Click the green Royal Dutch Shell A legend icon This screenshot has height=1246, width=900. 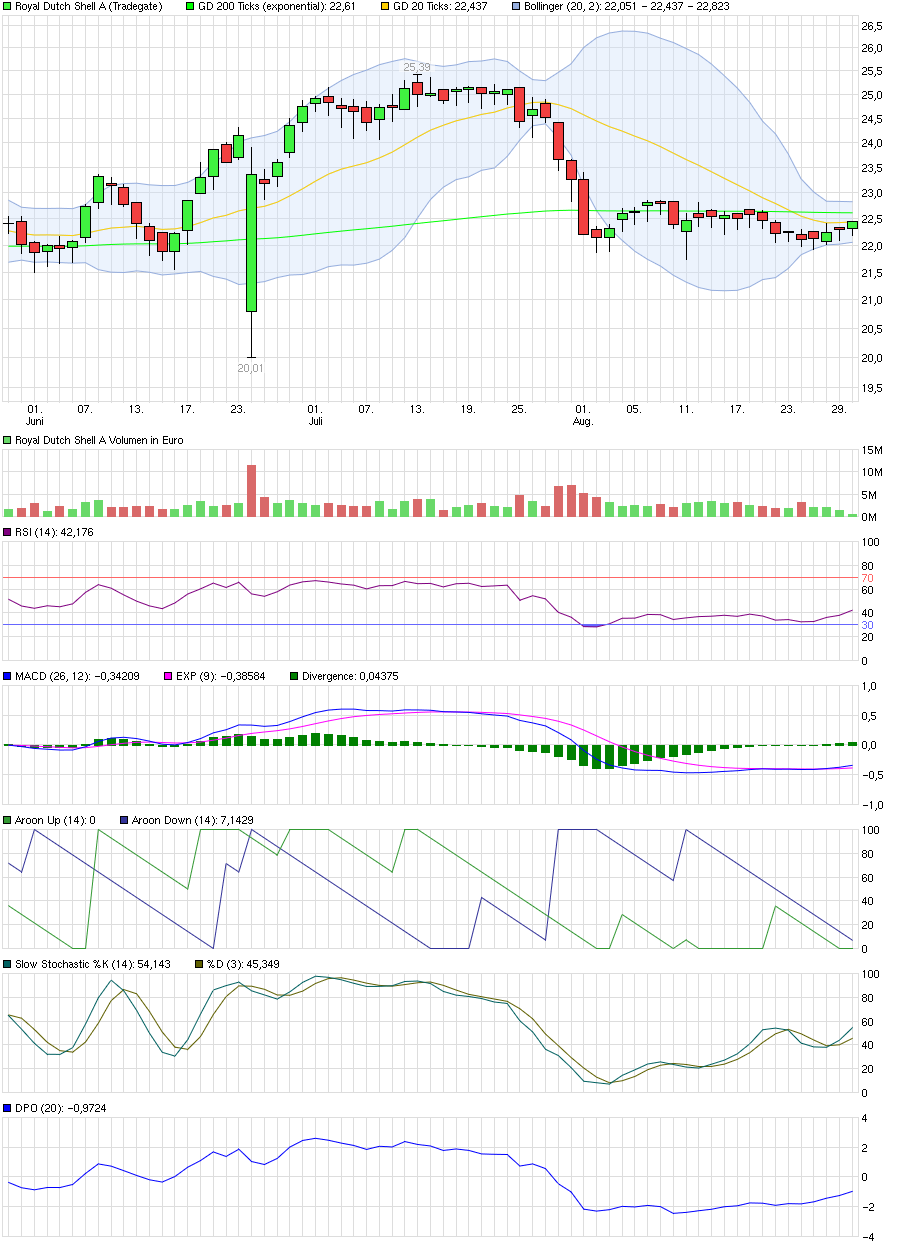coord(7,6)
